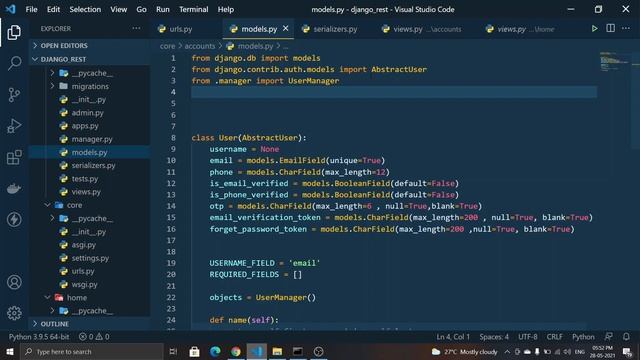Open wsgi.py in explorer
This screenshot has width=640, height=360.
point(84,284)
